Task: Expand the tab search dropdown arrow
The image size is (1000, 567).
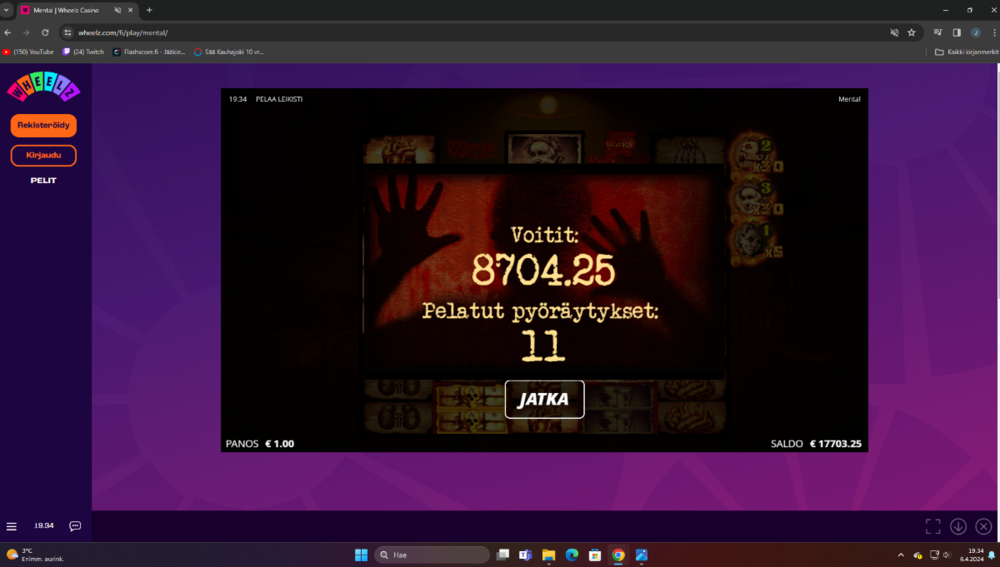Action: pos(6,10)
